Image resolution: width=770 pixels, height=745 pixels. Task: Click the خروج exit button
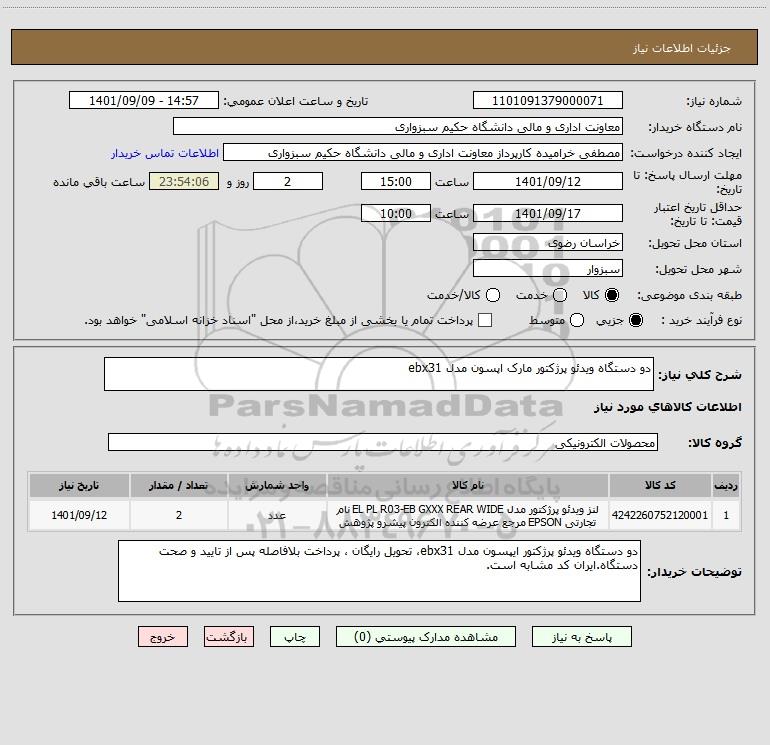point(163,637)
